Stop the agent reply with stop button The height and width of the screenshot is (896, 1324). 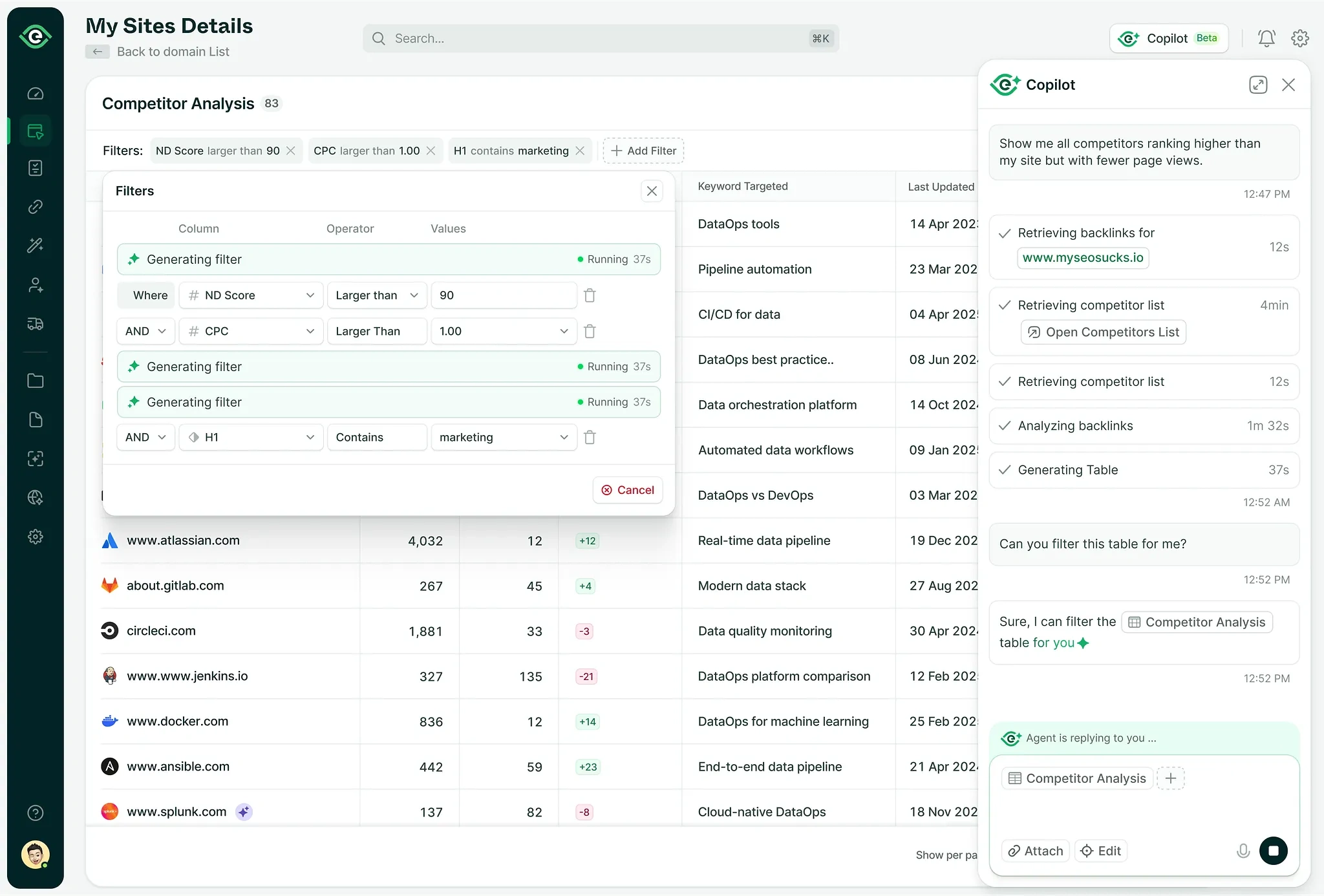coord(1273,851)
